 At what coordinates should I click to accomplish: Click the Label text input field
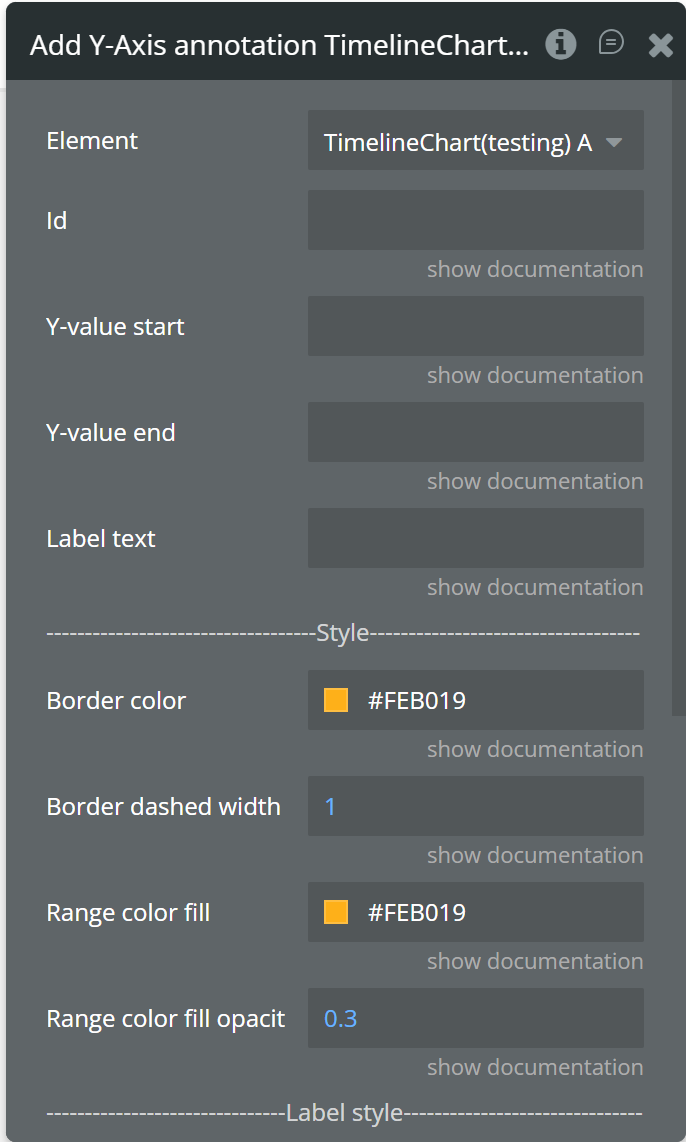coord(475,538)
